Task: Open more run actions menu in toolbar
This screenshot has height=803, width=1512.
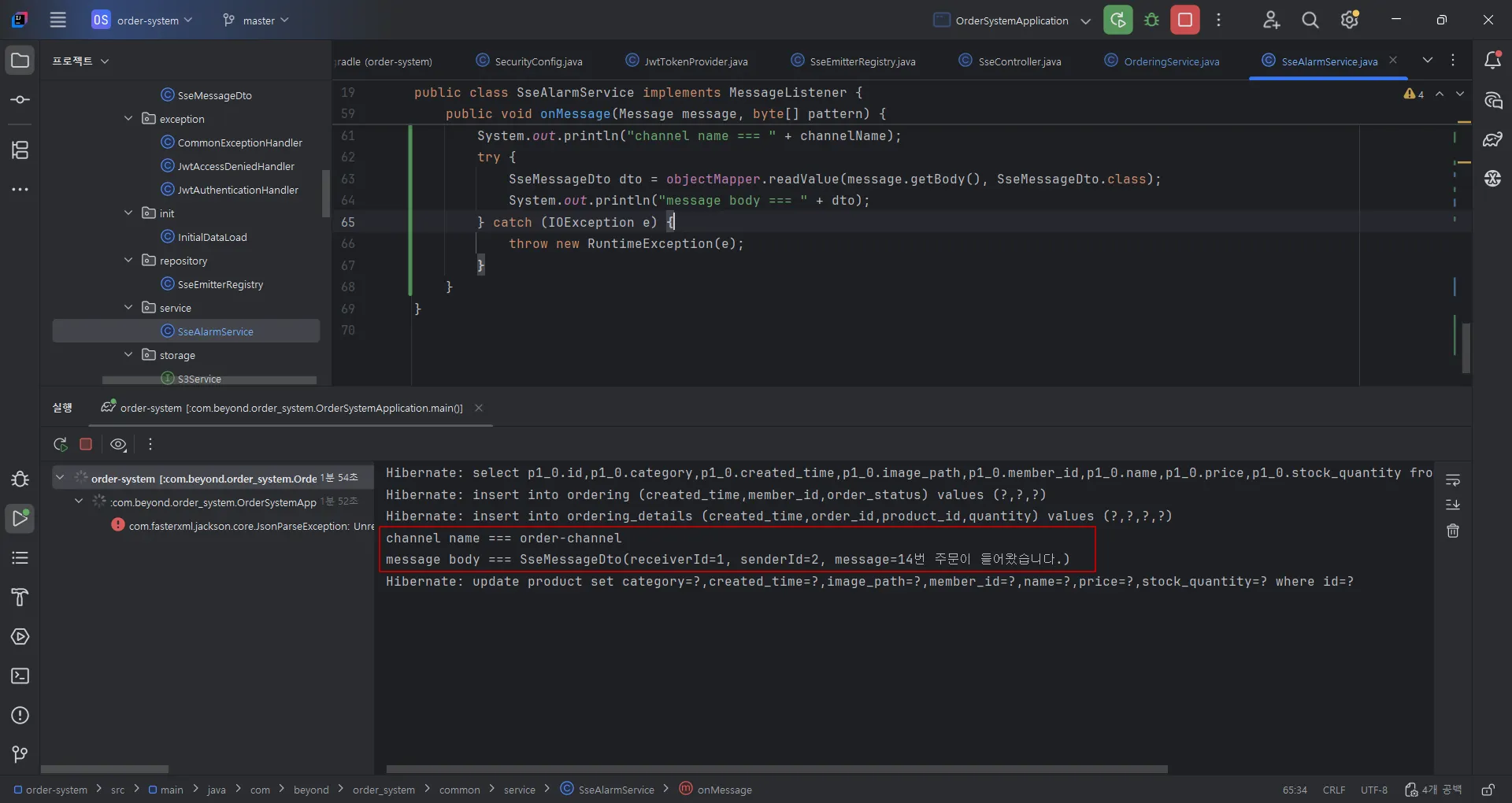Action: pyautogui.click(x=1218, y=20)
